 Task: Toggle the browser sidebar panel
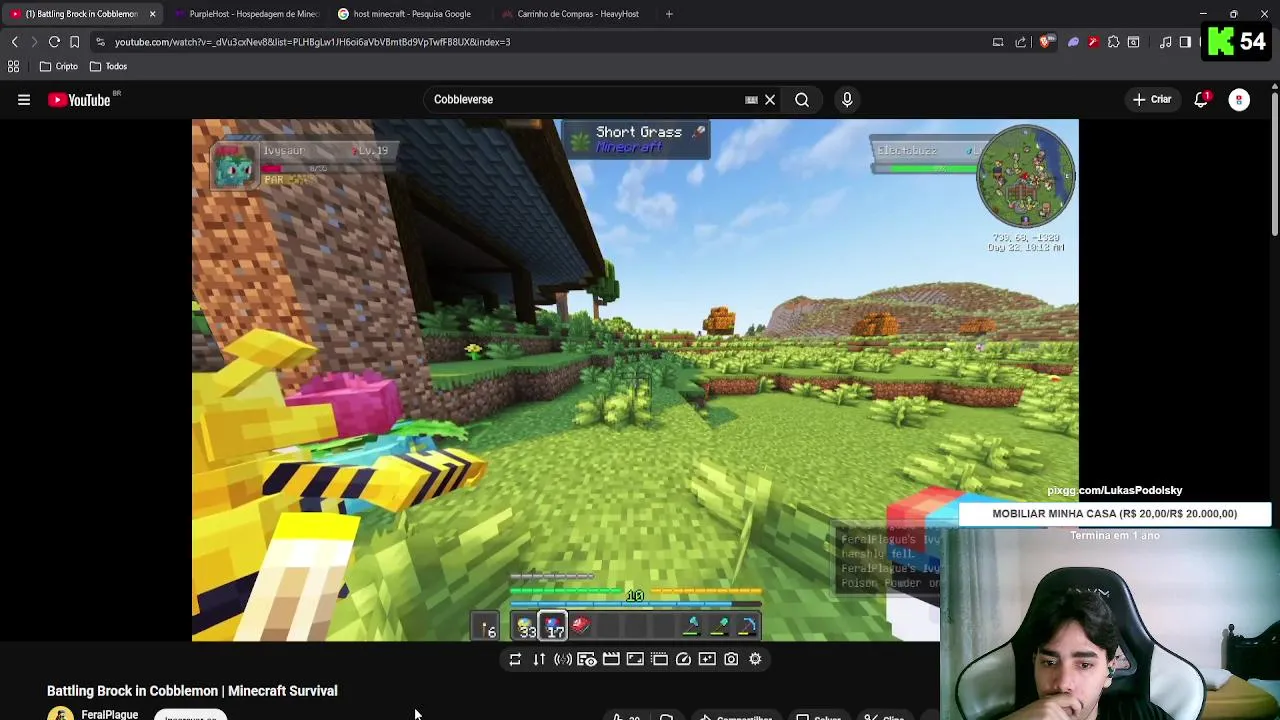(1185, 42)
